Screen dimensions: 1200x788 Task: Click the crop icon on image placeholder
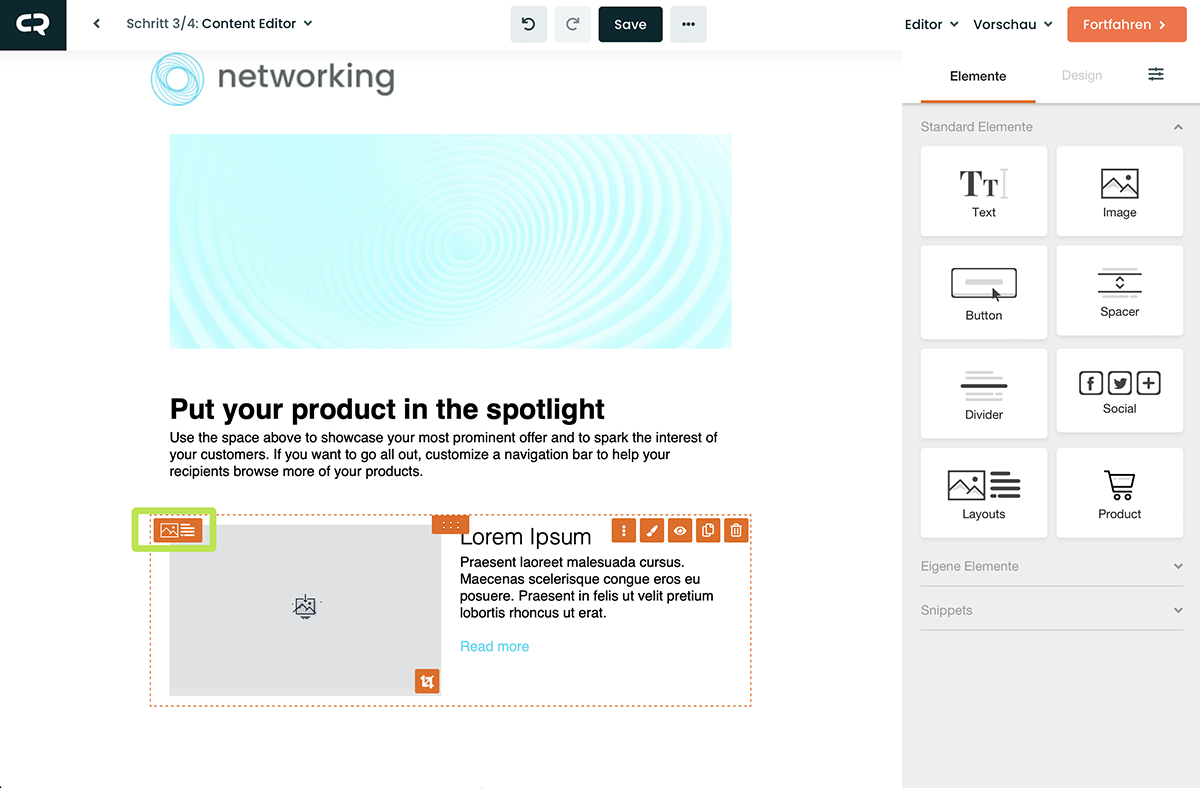tap(427, 682)
